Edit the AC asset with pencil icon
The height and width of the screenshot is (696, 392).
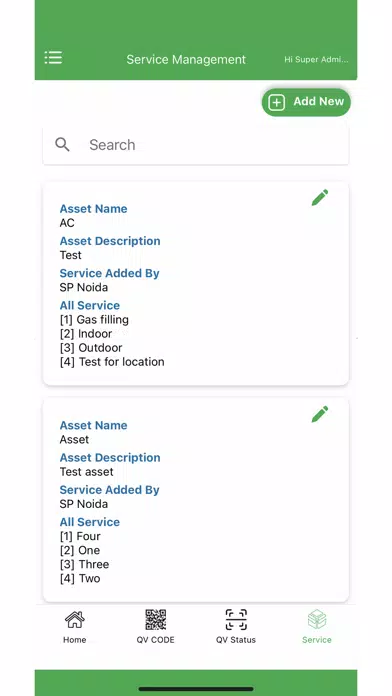320,198
